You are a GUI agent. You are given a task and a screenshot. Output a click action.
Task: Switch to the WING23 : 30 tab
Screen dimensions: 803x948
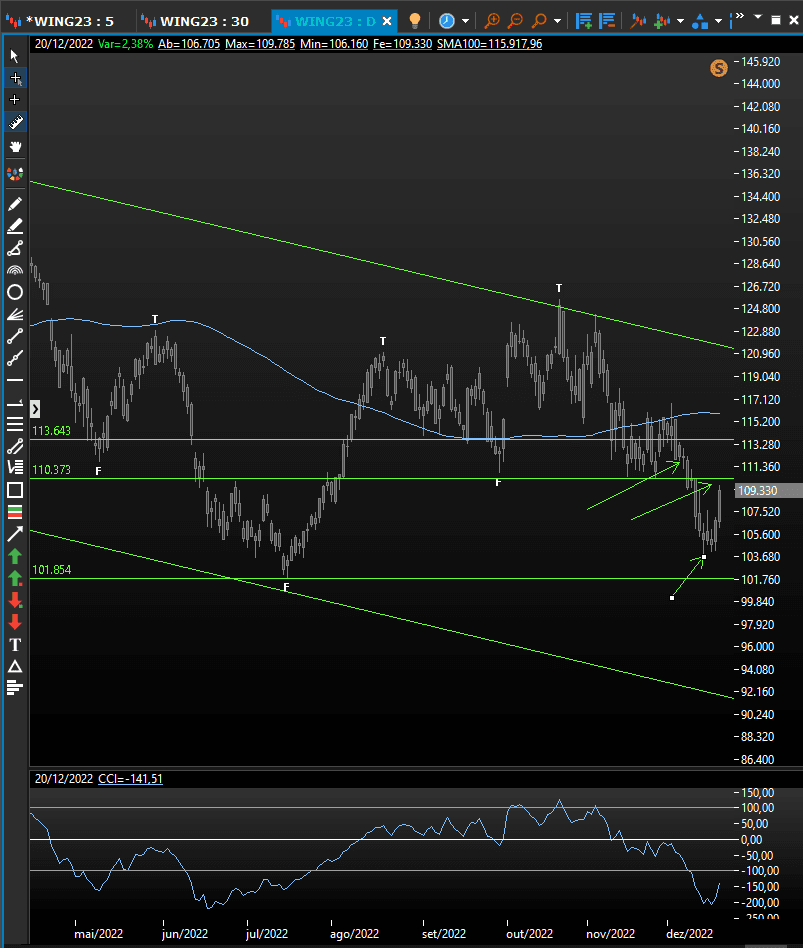(195, 22)
